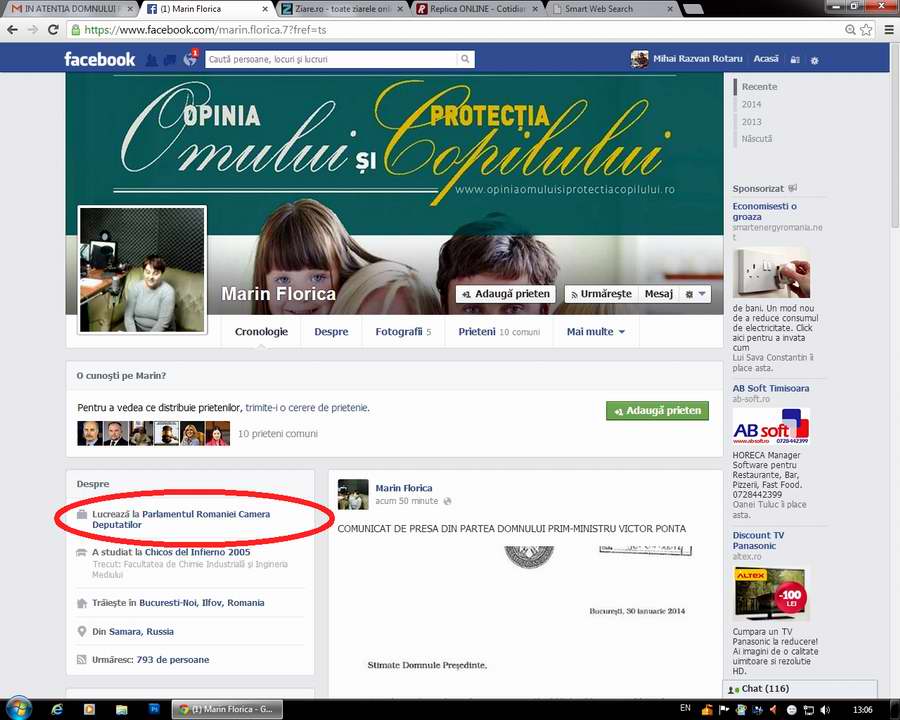Viewport: 900px width, 720px height.
Task: Open Internet Explorer from taskbar
Action: (x=57, y=710)
